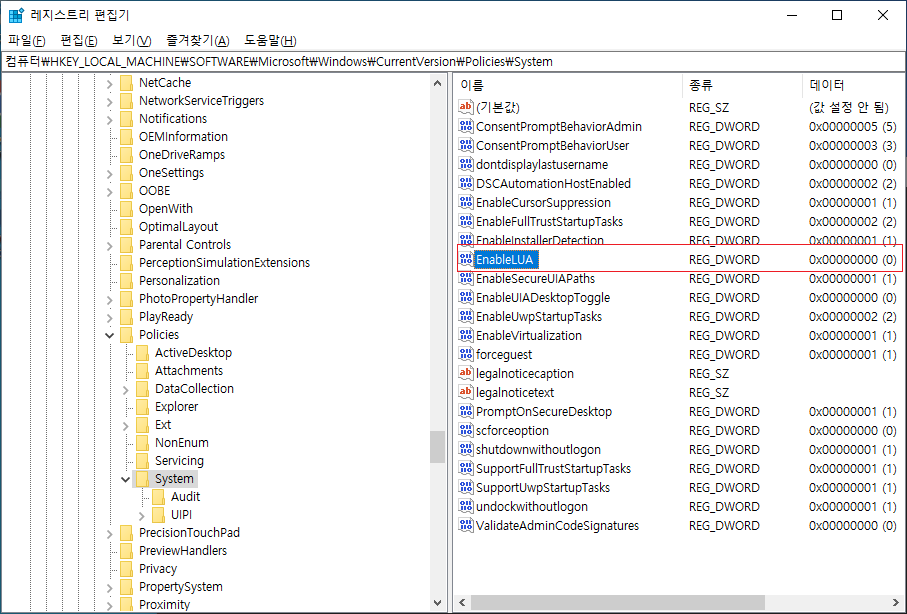
Task: Open the 보기(V) menu
Action: (131, 41)
